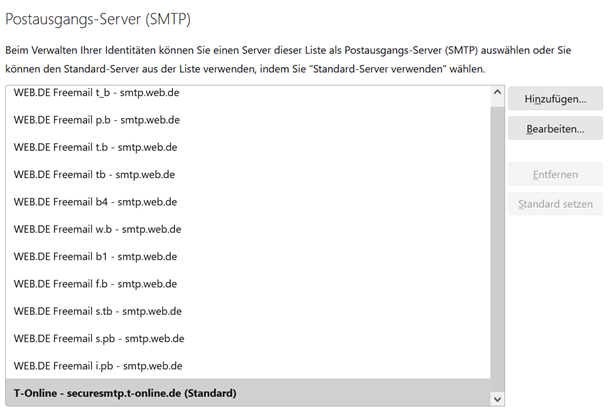This screenshot has width=609, height=409.
Task: Select WEB.DE Freemail i.pb entry
Action: pyautogui.click(x=98, y=365)
